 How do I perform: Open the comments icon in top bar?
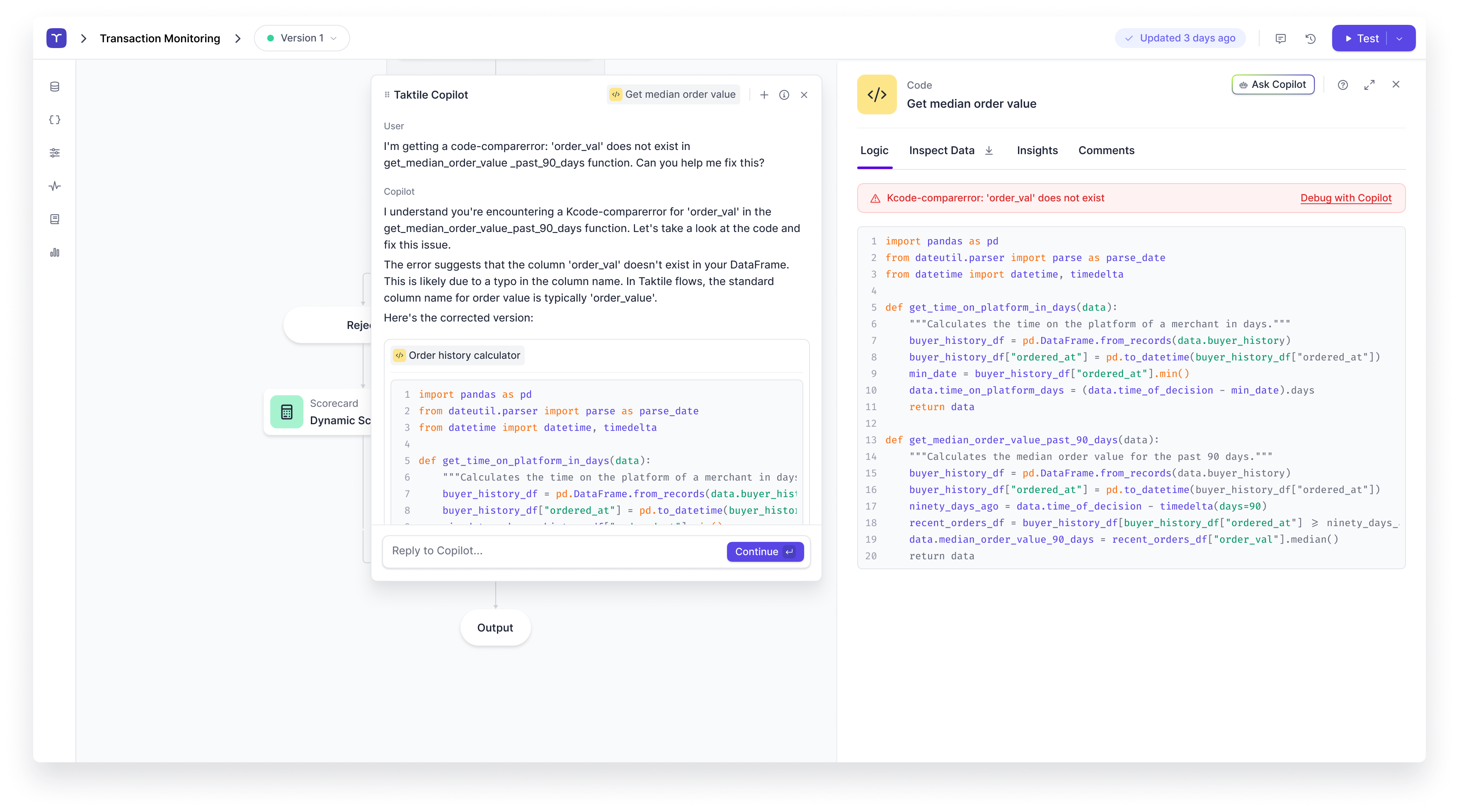click(x=1280, y=39)
